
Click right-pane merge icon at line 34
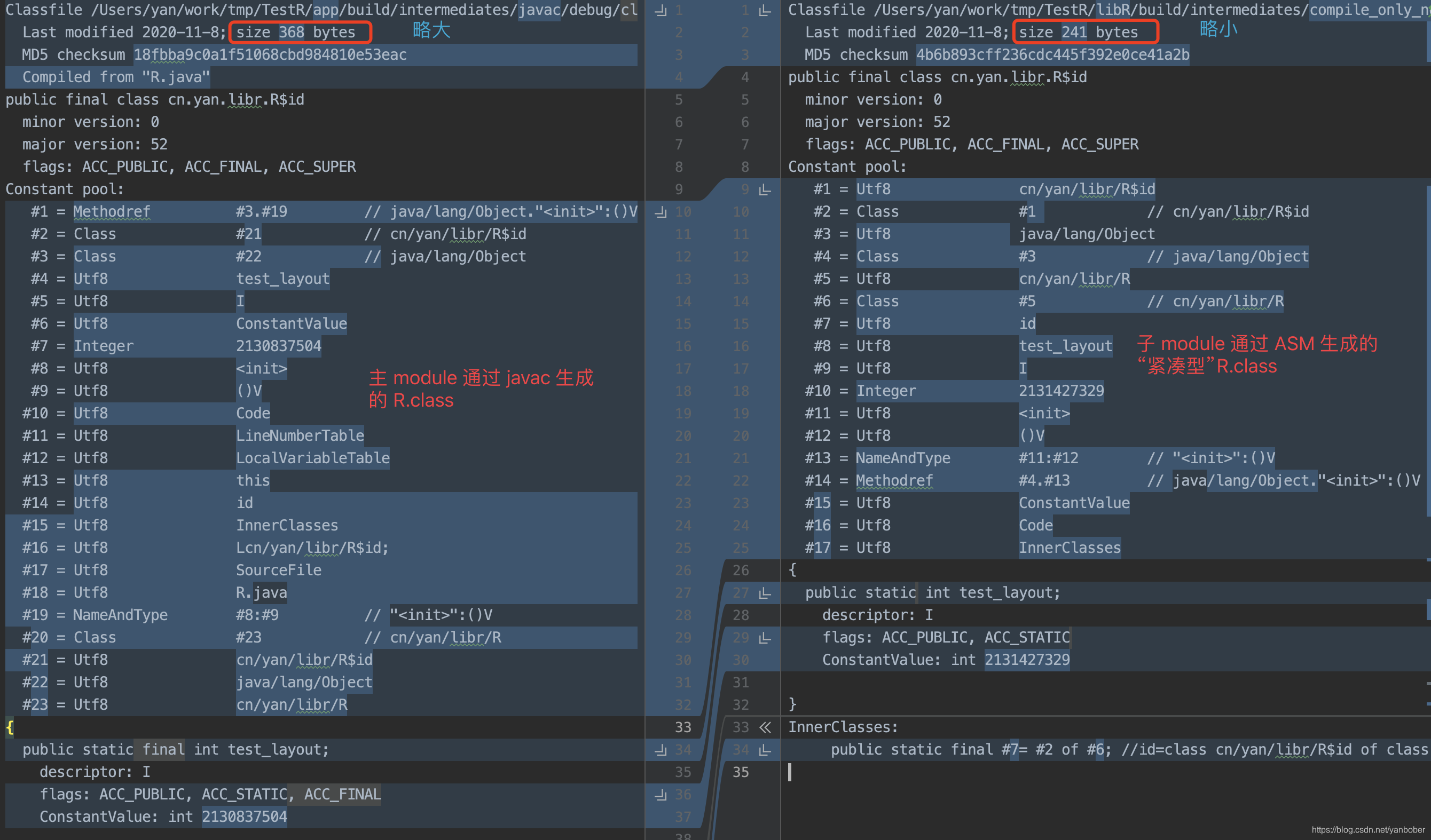coord(766,750)
